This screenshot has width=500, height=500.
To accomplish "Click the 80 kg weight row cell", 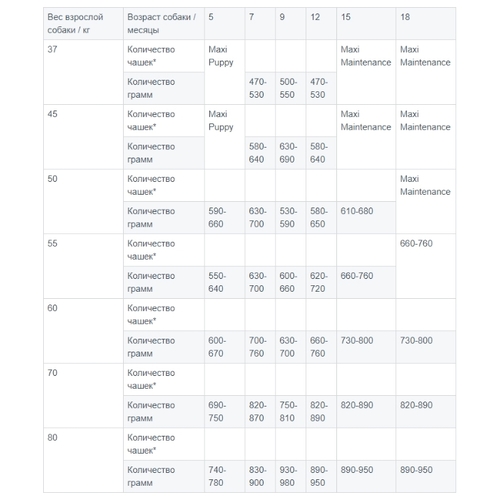I will pyautogui.click(x=83, y=460).
